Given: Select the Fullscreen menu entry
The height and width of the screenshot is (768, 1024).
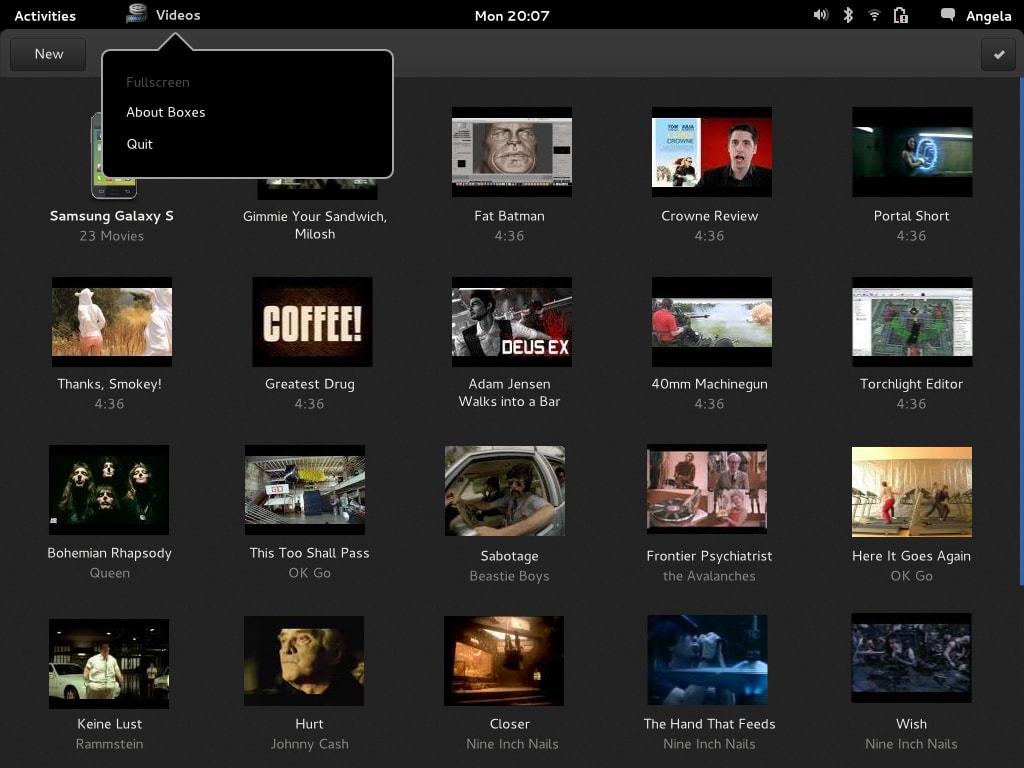Looking at the screenshot, I should pyautogui.click(x=157, y=82).
